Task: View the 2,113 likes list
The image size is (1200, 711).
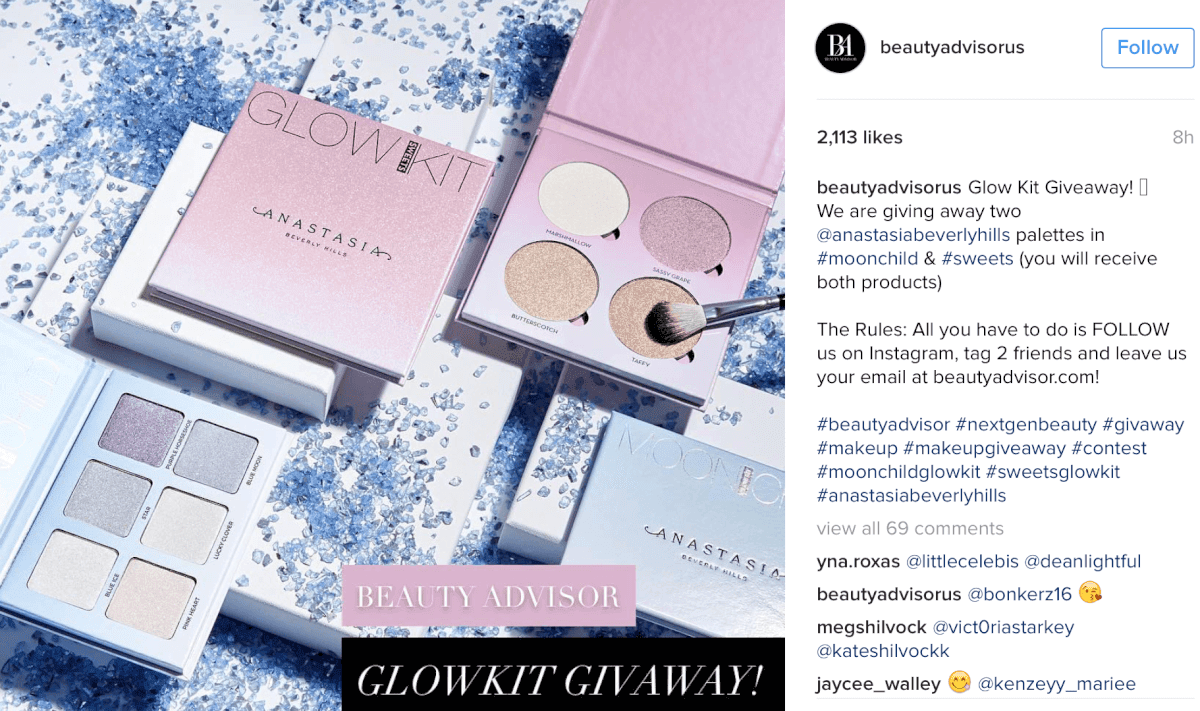Action: click(860, 138)
